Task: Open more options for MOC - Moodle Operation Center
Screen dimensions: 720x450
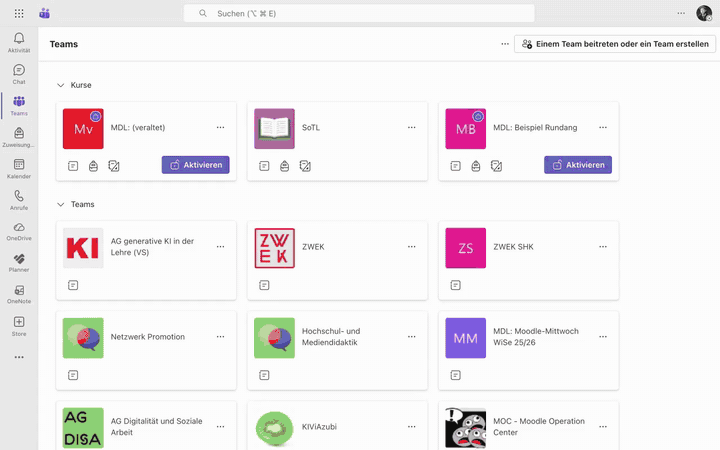Action: [x=603, y=427]
